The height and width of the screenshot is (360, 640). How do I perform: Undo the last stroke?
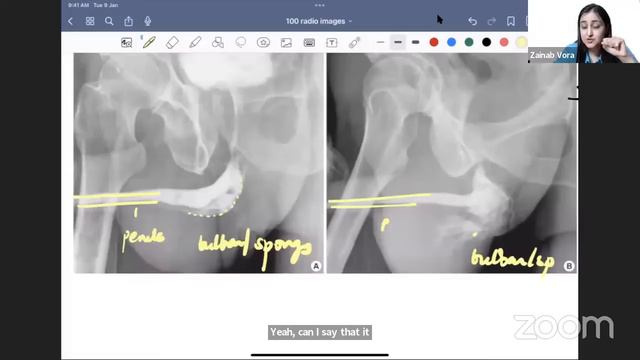coord(472,21)
